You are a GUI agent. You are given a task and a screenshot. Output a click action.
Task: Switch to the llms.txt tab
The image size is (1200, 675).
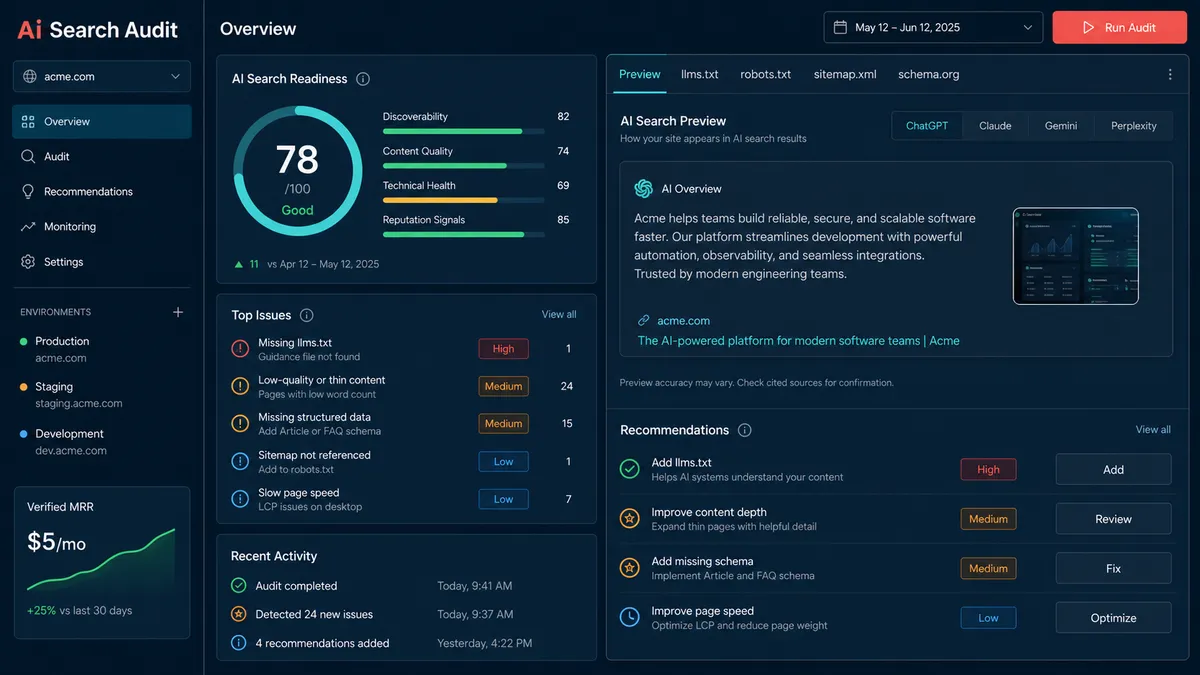[x=700, y=74]
